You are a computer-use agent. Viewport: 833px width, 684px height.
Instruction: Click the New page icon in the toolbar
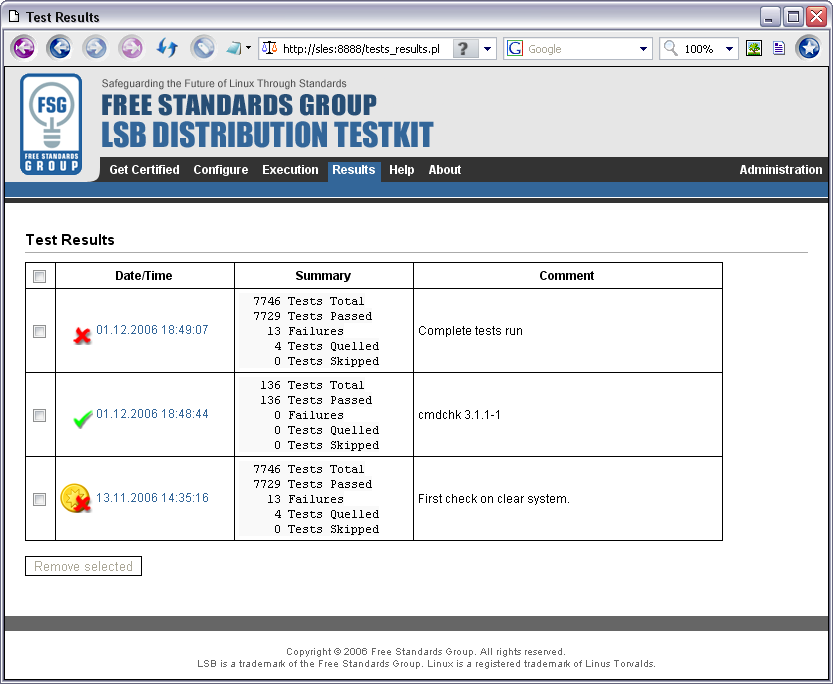pyautogui.click(x=233, y=48)
